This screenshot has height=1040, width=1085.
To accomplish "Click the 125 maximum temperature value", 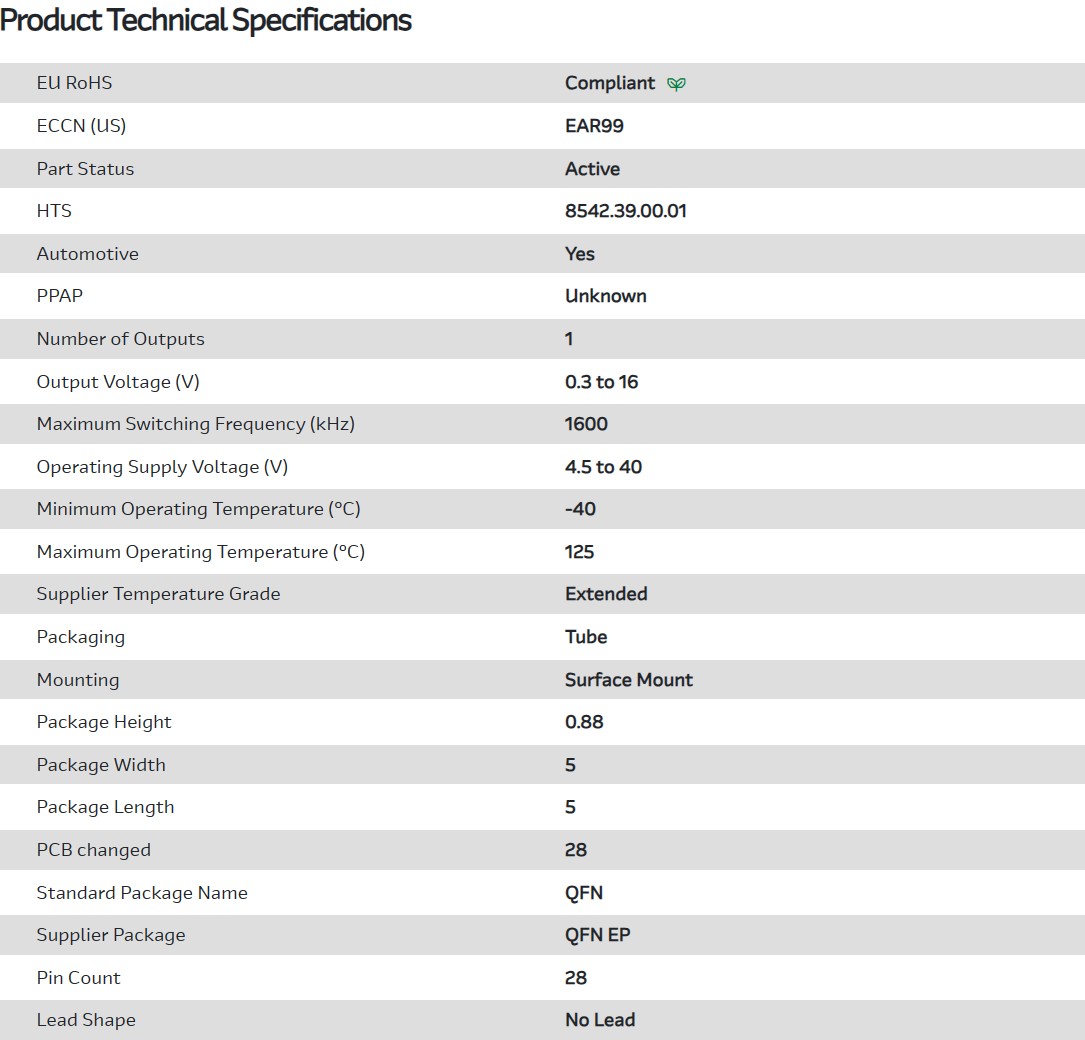I will pyautogui.click(x=579, y=552).
